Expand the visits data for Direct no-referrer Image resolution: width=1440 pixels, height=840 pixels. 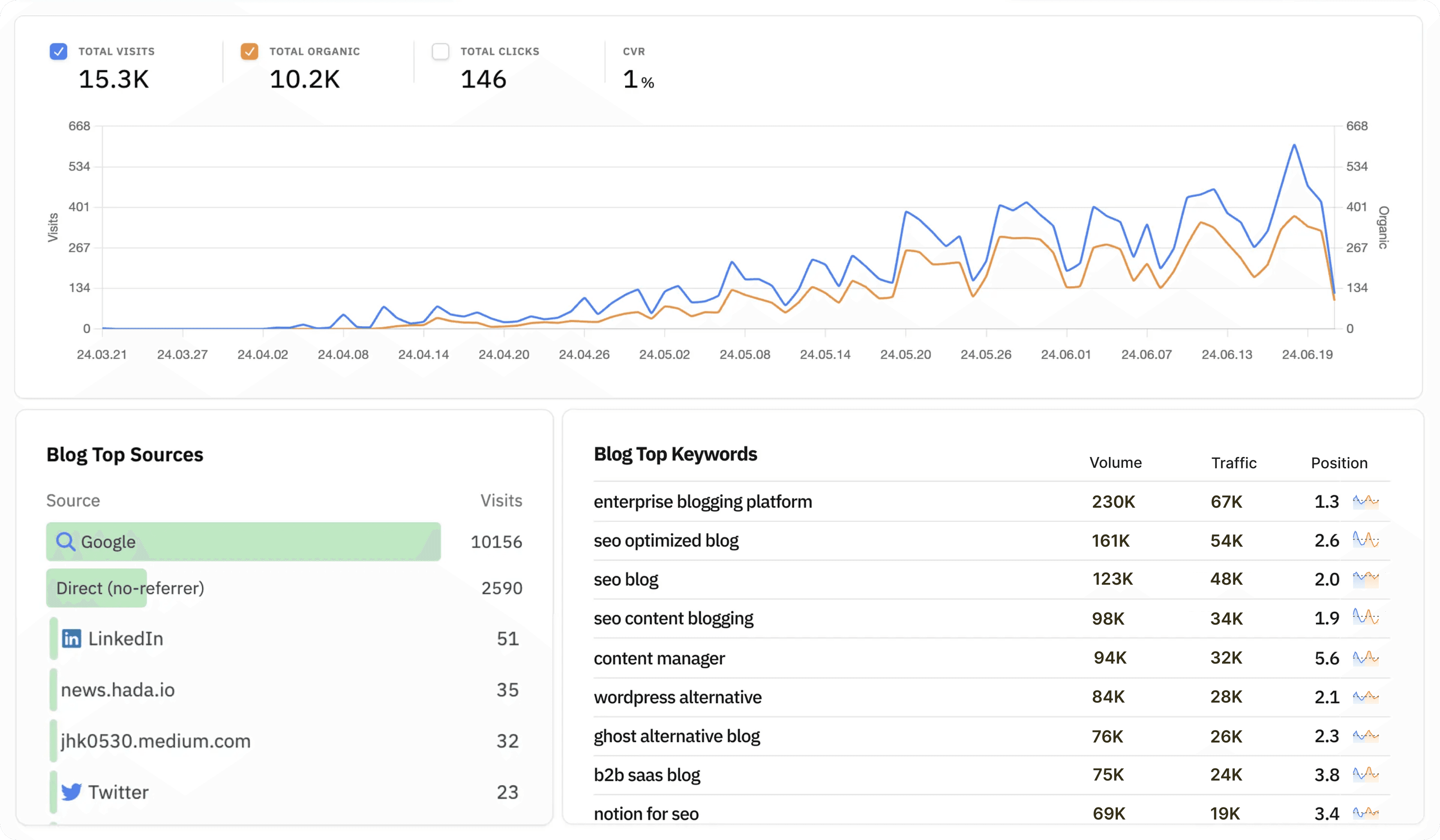131,587
